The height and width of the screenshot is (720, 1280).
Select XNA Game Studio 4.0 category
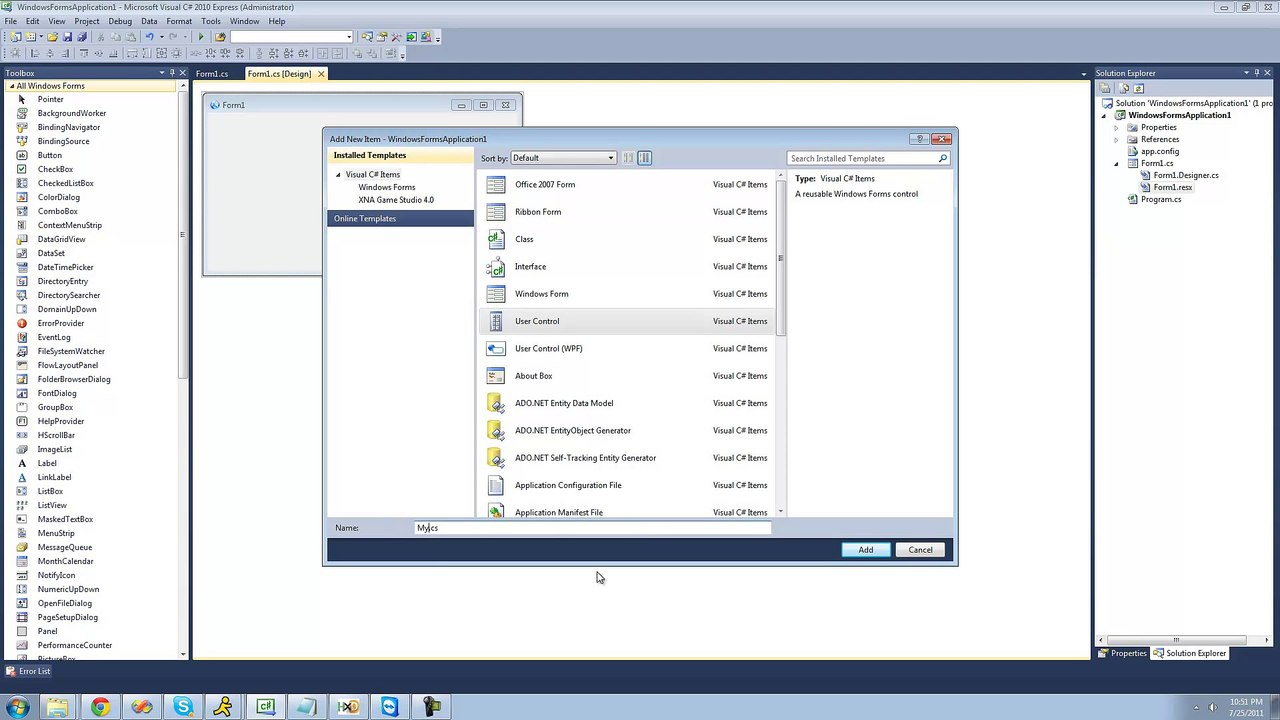[396, 200]
